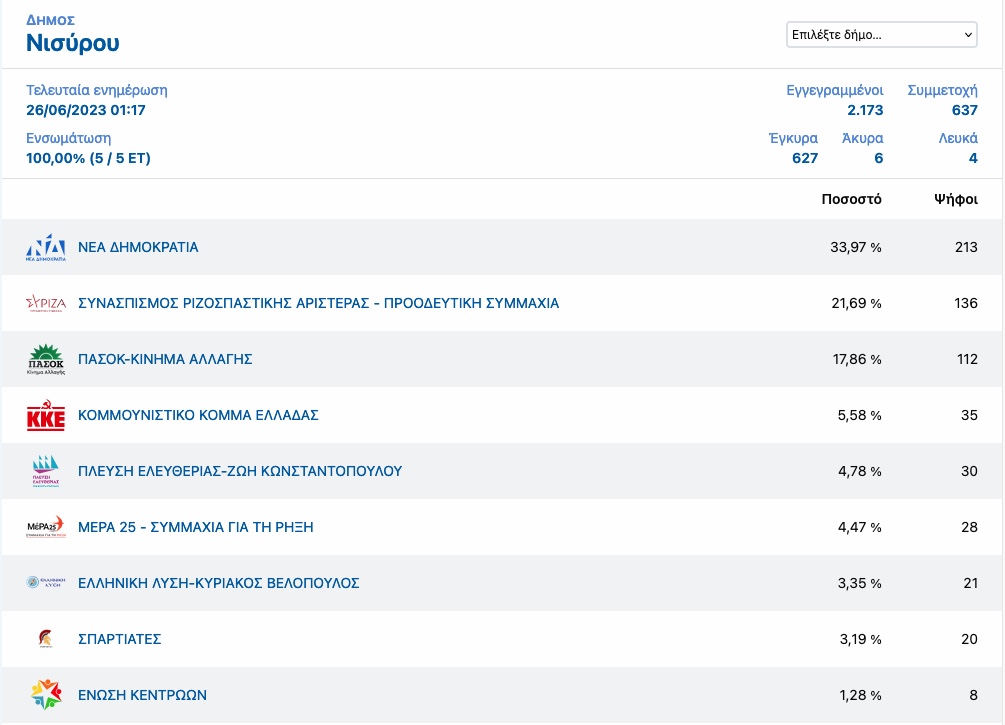Click the 5,58 % percentage
Viewport: 1005px width, 725px height.
(x=860, y=415)
